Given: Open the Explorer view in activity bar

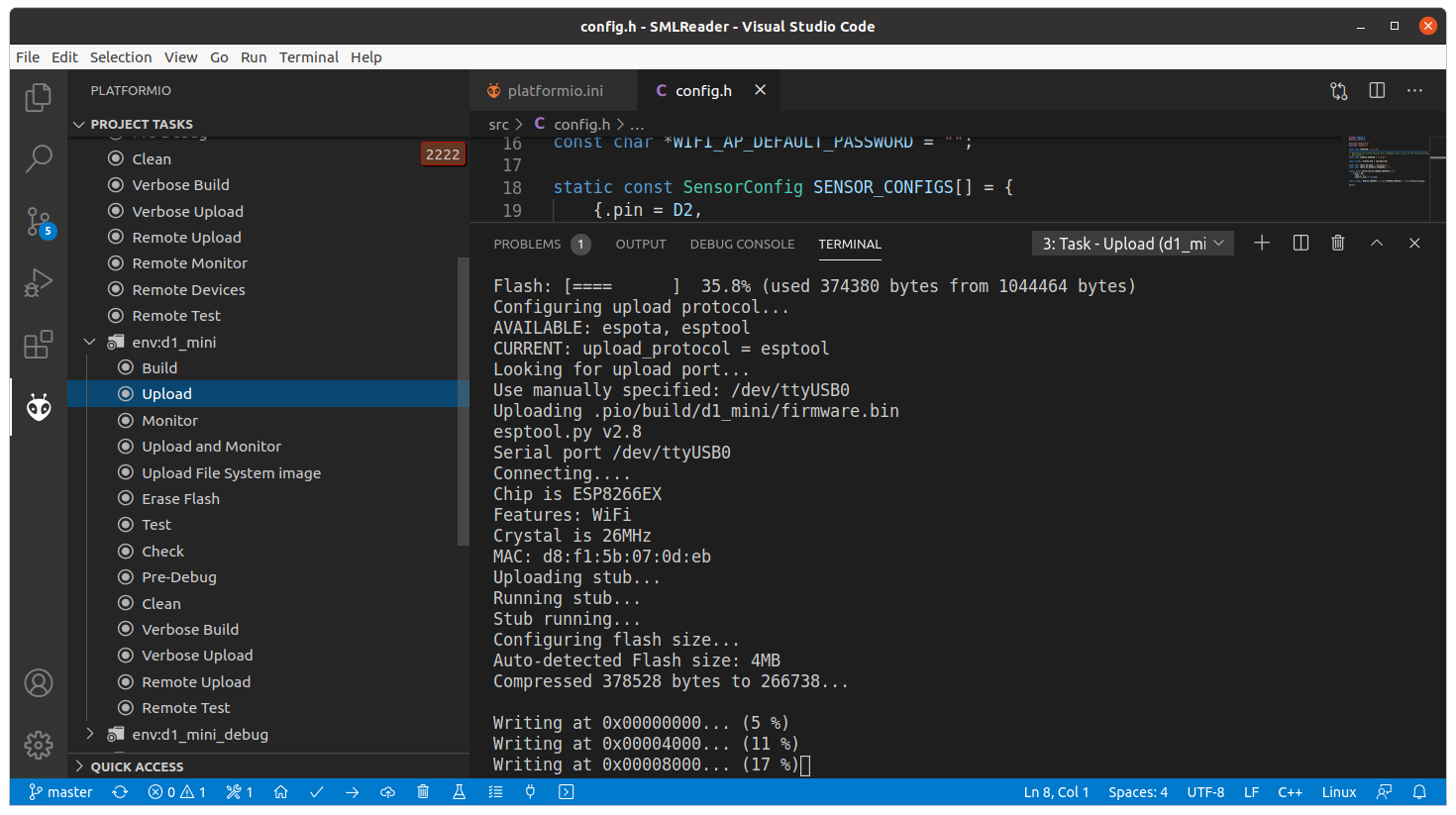Looking at the screenshot, I should click(x=38, y=97).
